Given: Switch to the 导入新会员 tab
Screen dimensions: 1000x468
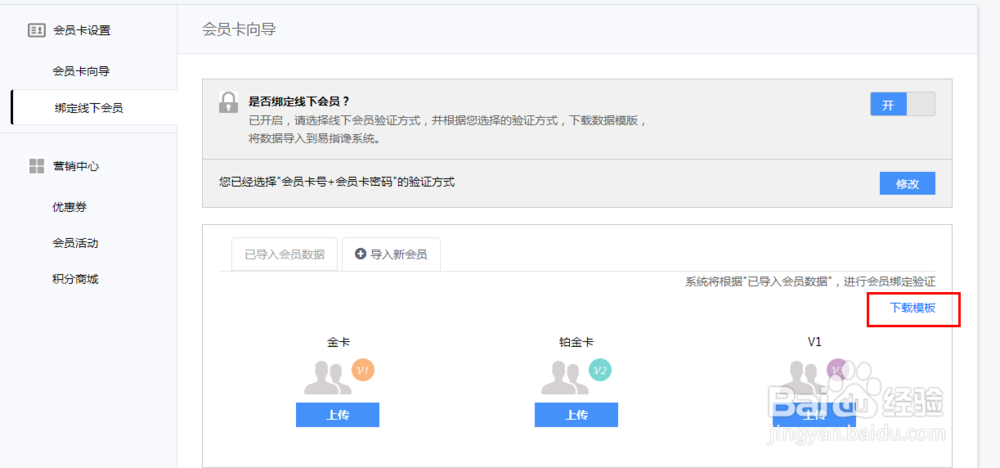Looking at the screenshot, I should (391, 255).
